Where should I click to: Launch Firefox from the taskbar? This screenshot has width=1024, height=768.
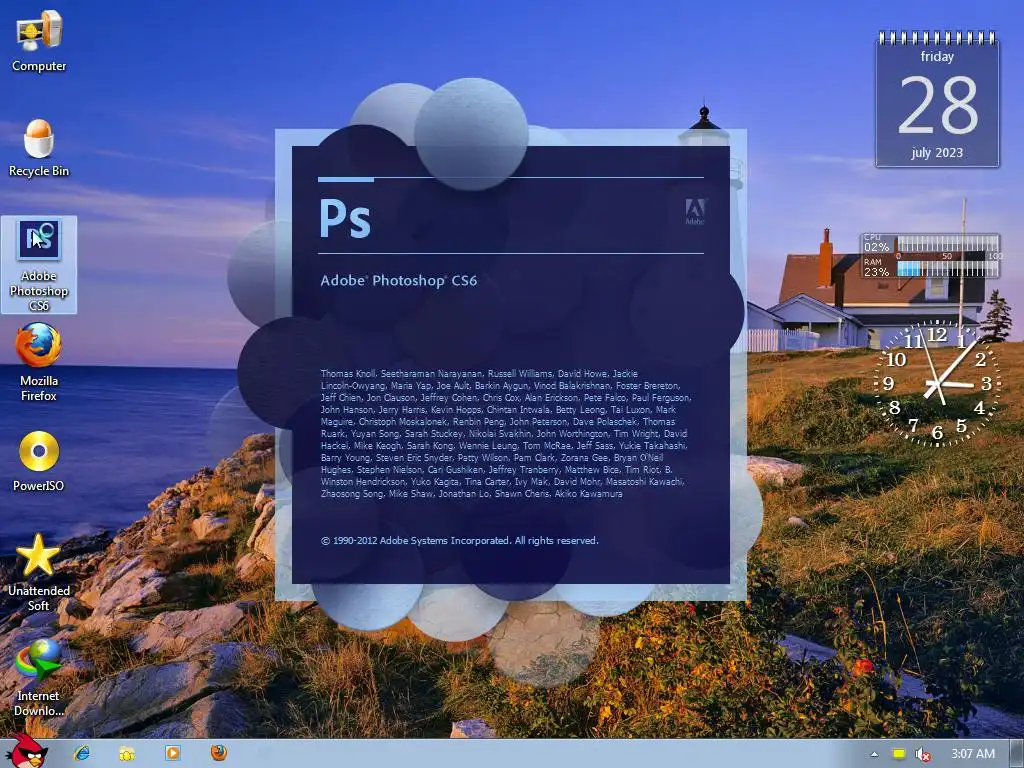click(219, 753)
